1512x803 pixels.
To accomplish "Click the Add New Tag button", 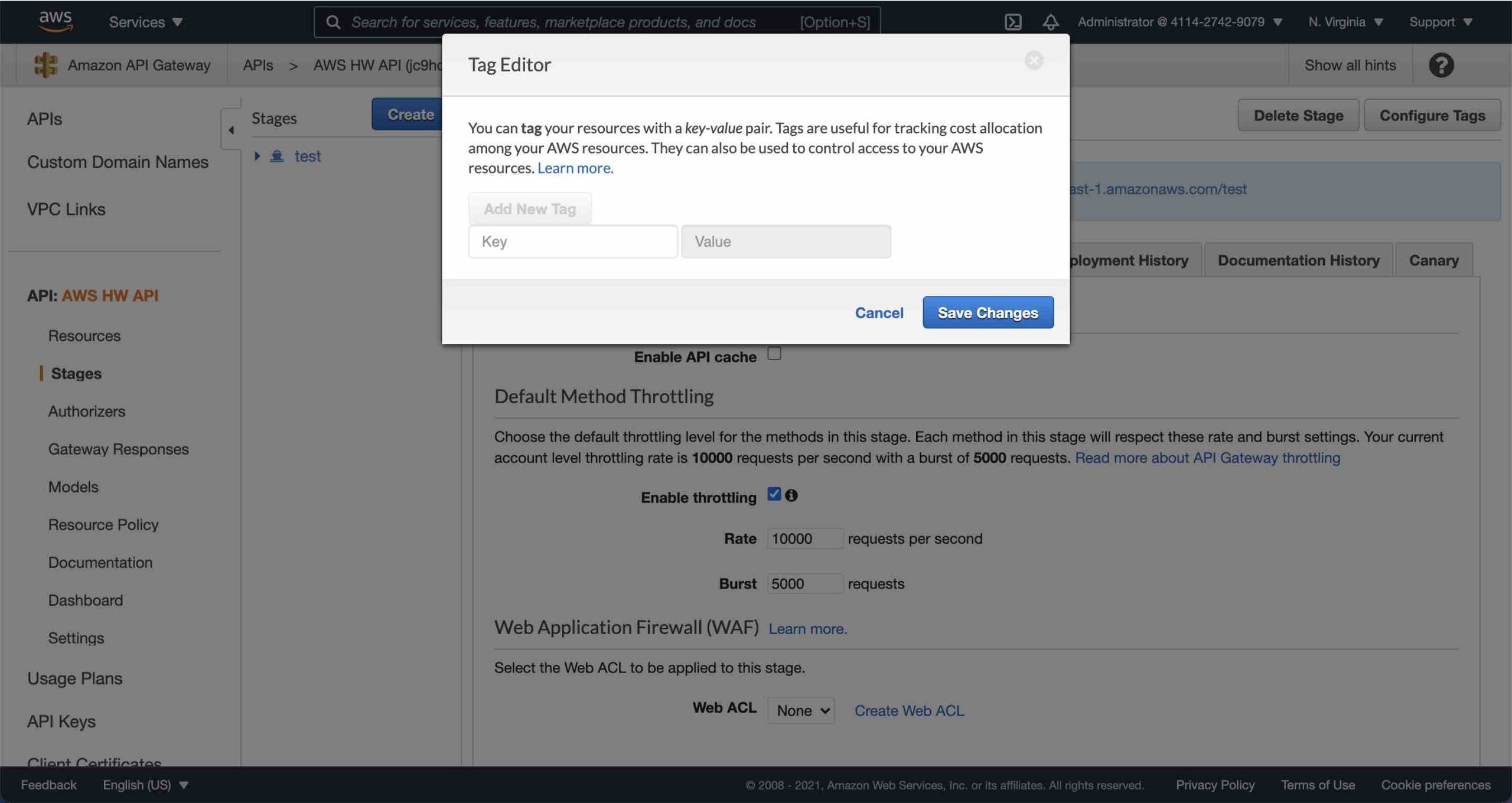I will [530, 208].
